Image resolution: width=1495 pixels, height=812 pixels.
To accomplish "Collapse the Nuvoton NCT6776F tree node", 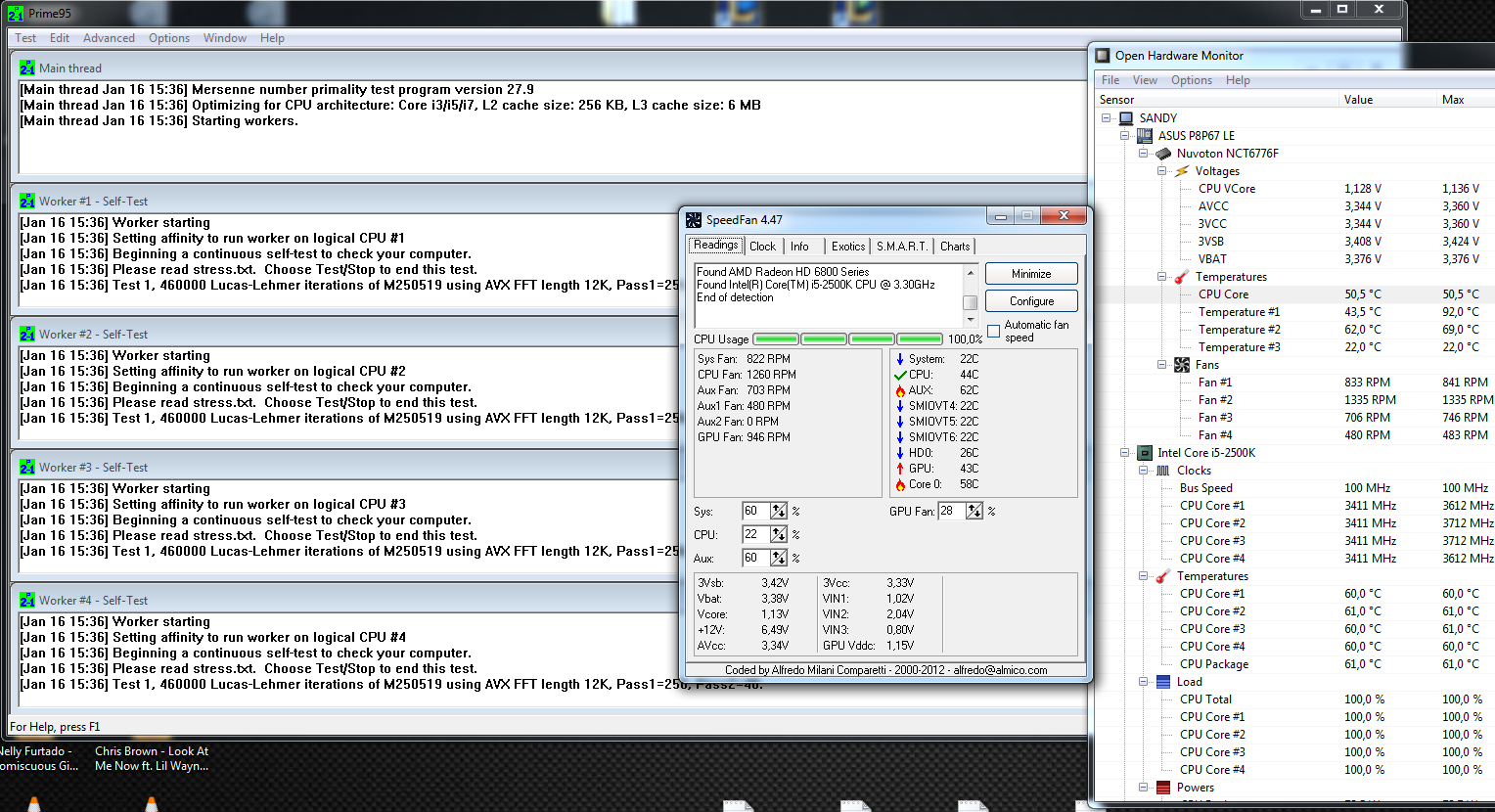I will 1143,153.
